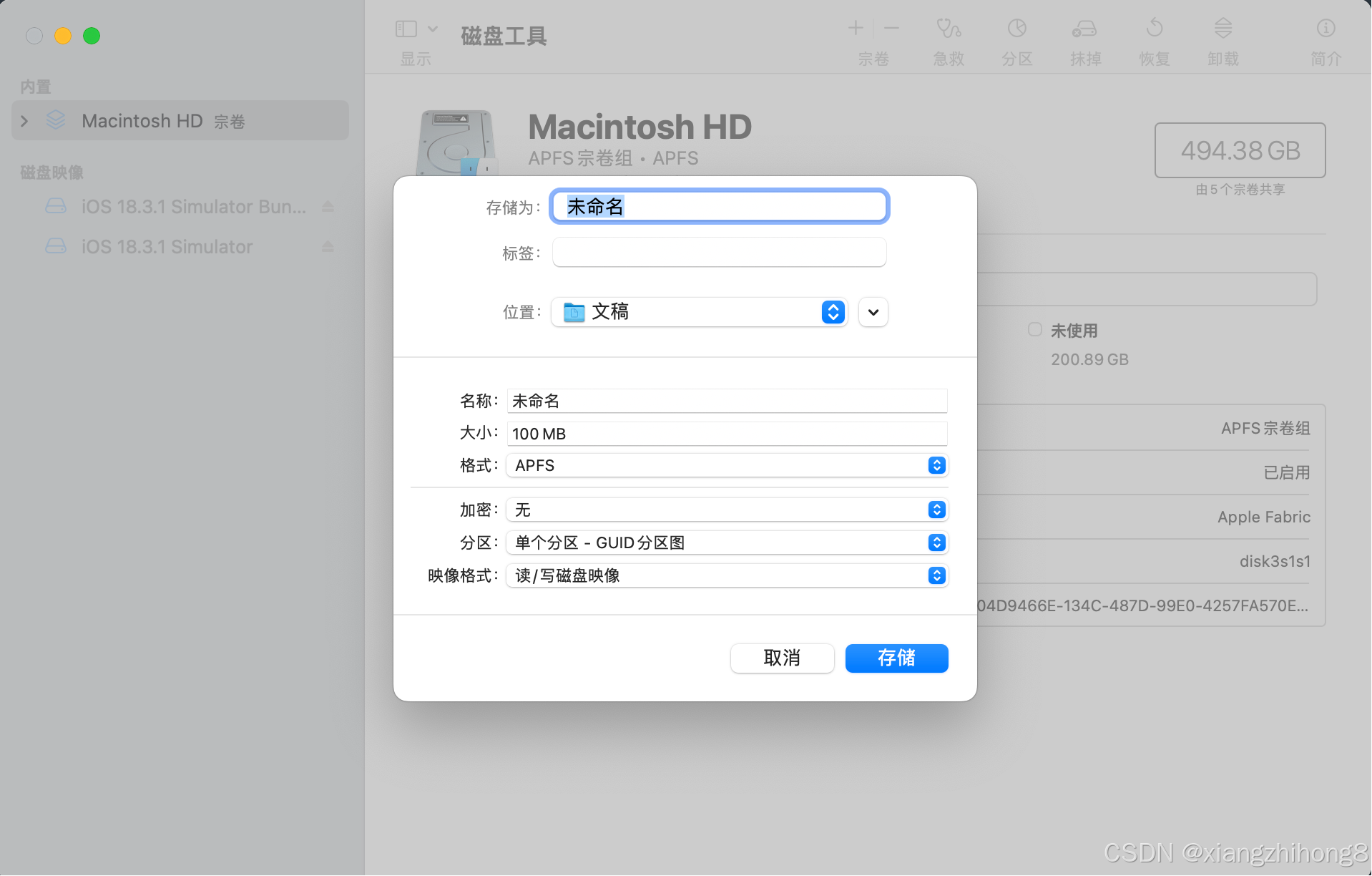Click the disk usage bar

pyautogui.click(x=1147, y=289)
